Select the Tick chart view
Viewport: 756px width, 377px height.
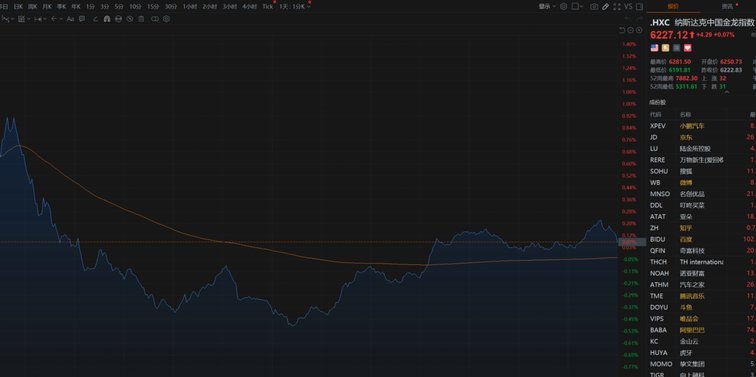click(268, 7)
